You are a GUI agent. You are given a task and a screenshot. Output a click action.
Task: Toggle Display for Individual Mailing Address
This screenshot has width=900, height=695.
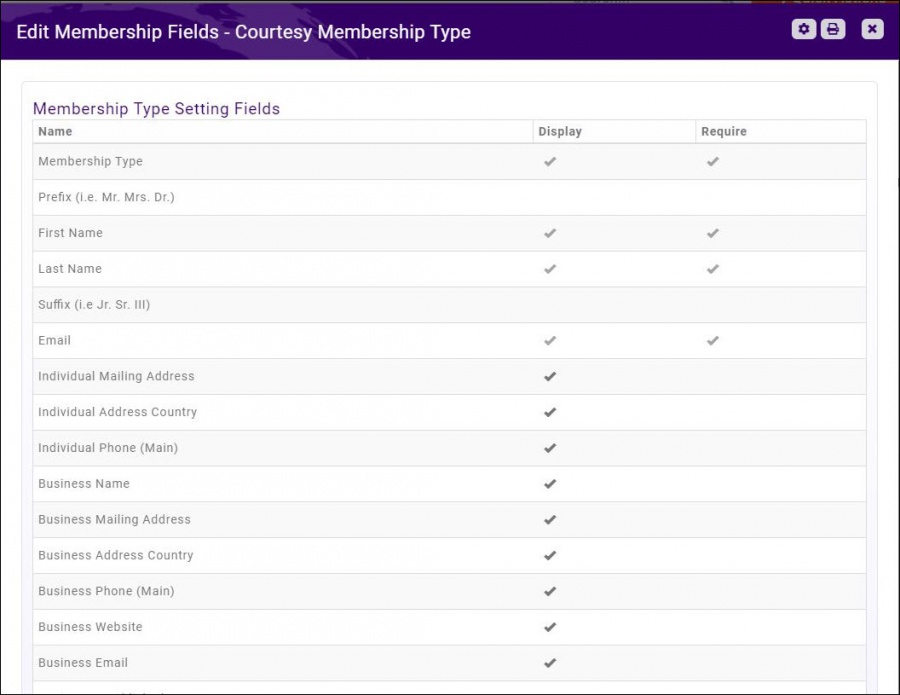pos(549,376)
